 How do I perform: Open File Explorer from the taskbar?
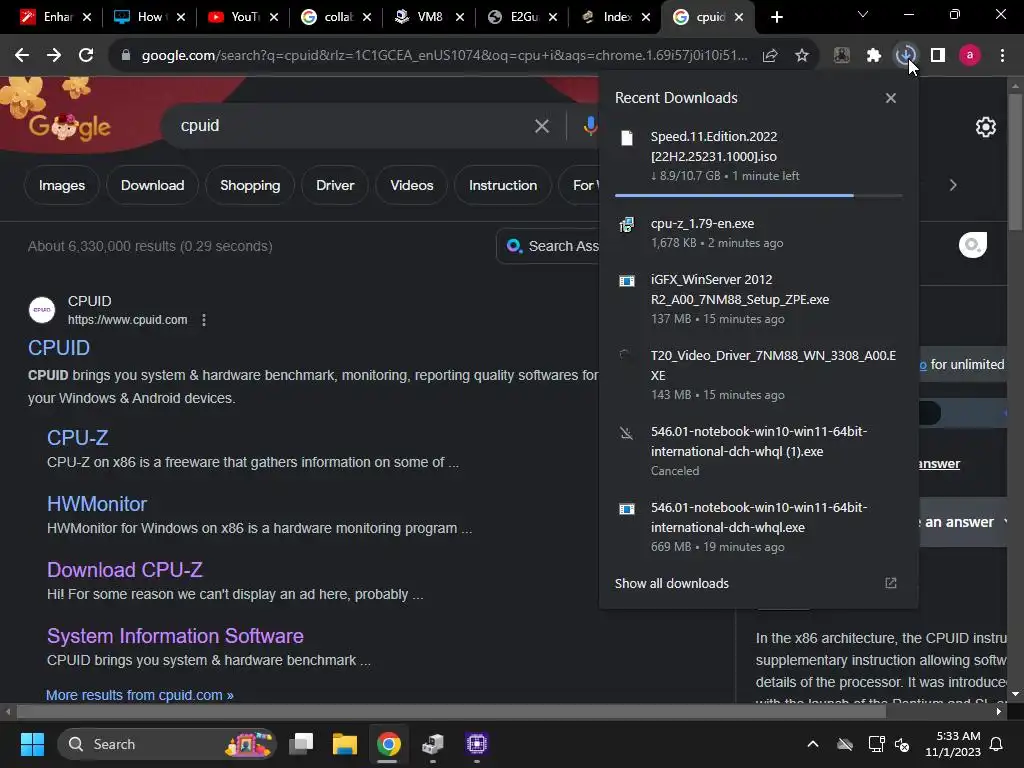(x=345, y=744)
